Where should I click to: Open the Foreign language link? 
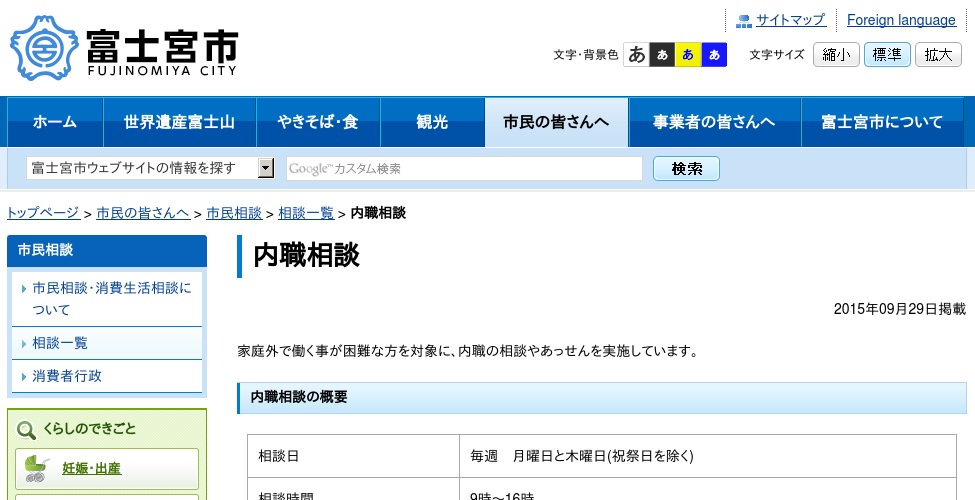(x=901, y=20)
